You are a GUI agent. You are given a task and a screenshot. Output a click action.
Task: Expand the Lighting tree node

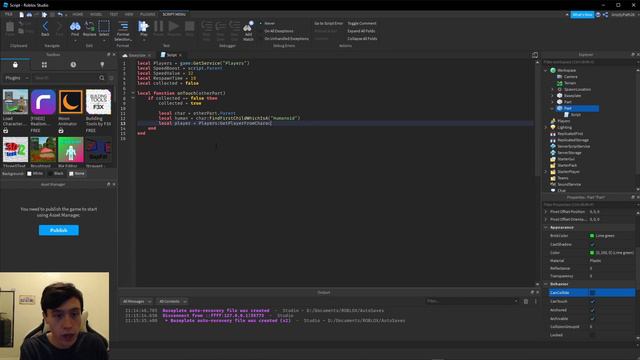click(546, 127)
